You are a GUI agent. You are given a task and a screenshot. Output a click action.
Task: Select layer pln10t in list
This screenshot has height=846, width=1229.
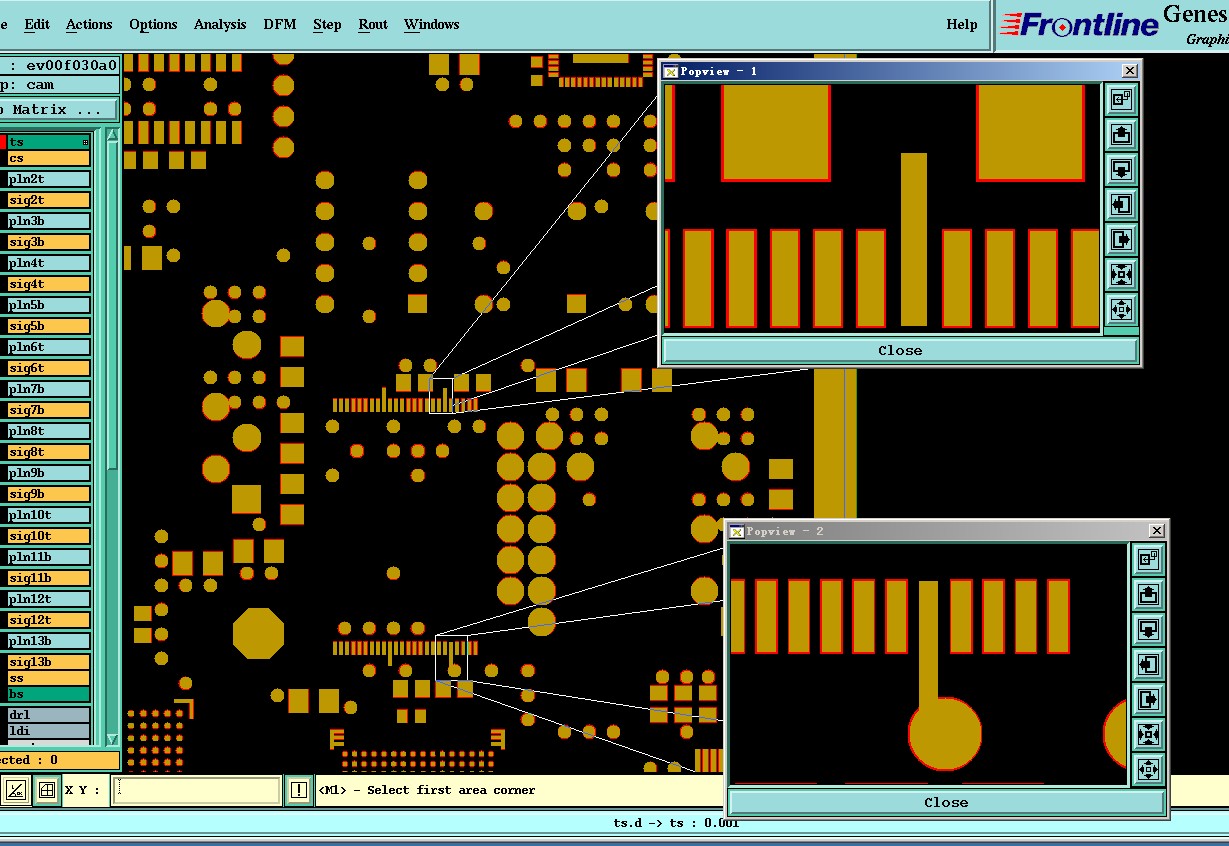click(x=49, y=515)
